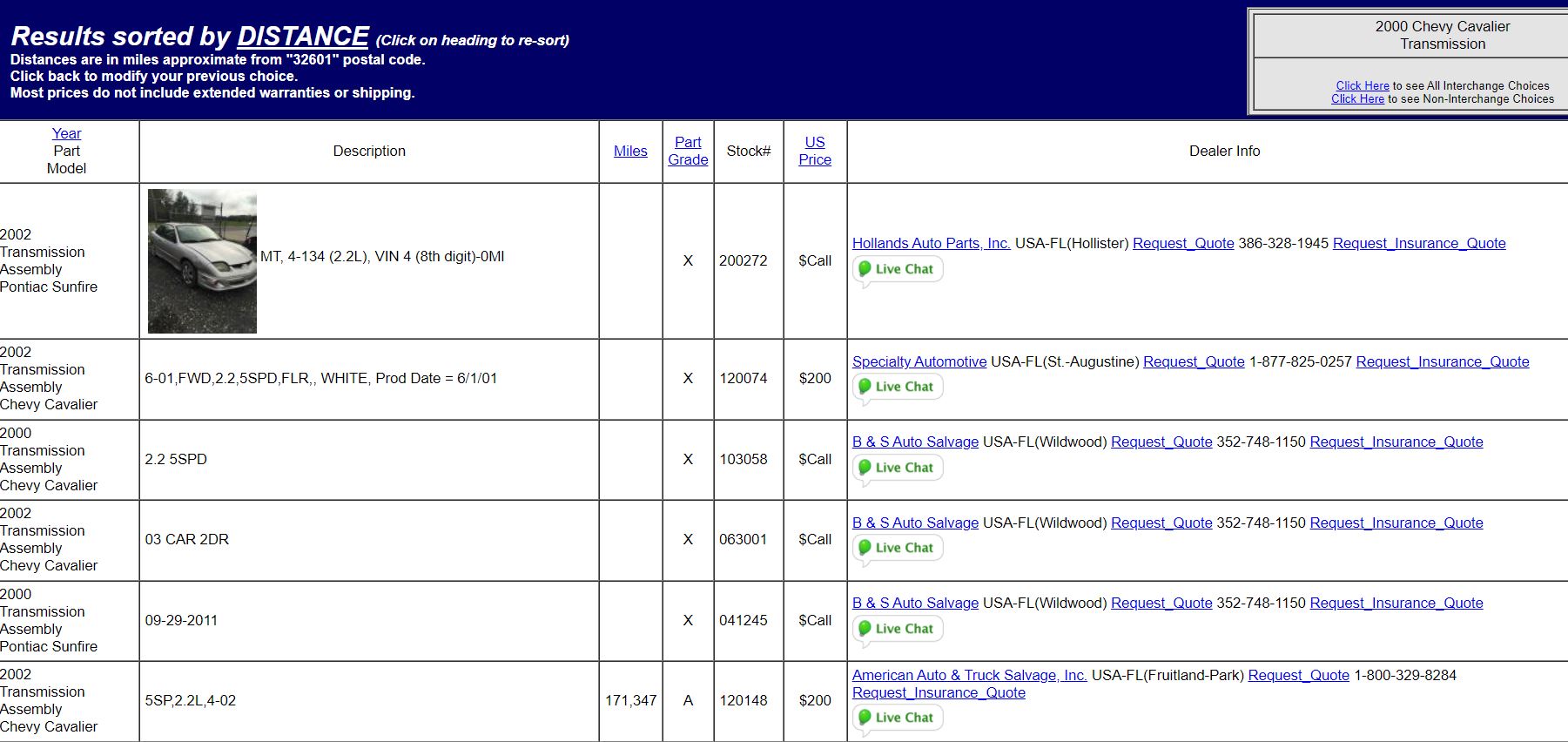Click Here to see All Interchange Choices
Screen dimensions: 1568x742
click(x=1363, y=85)
